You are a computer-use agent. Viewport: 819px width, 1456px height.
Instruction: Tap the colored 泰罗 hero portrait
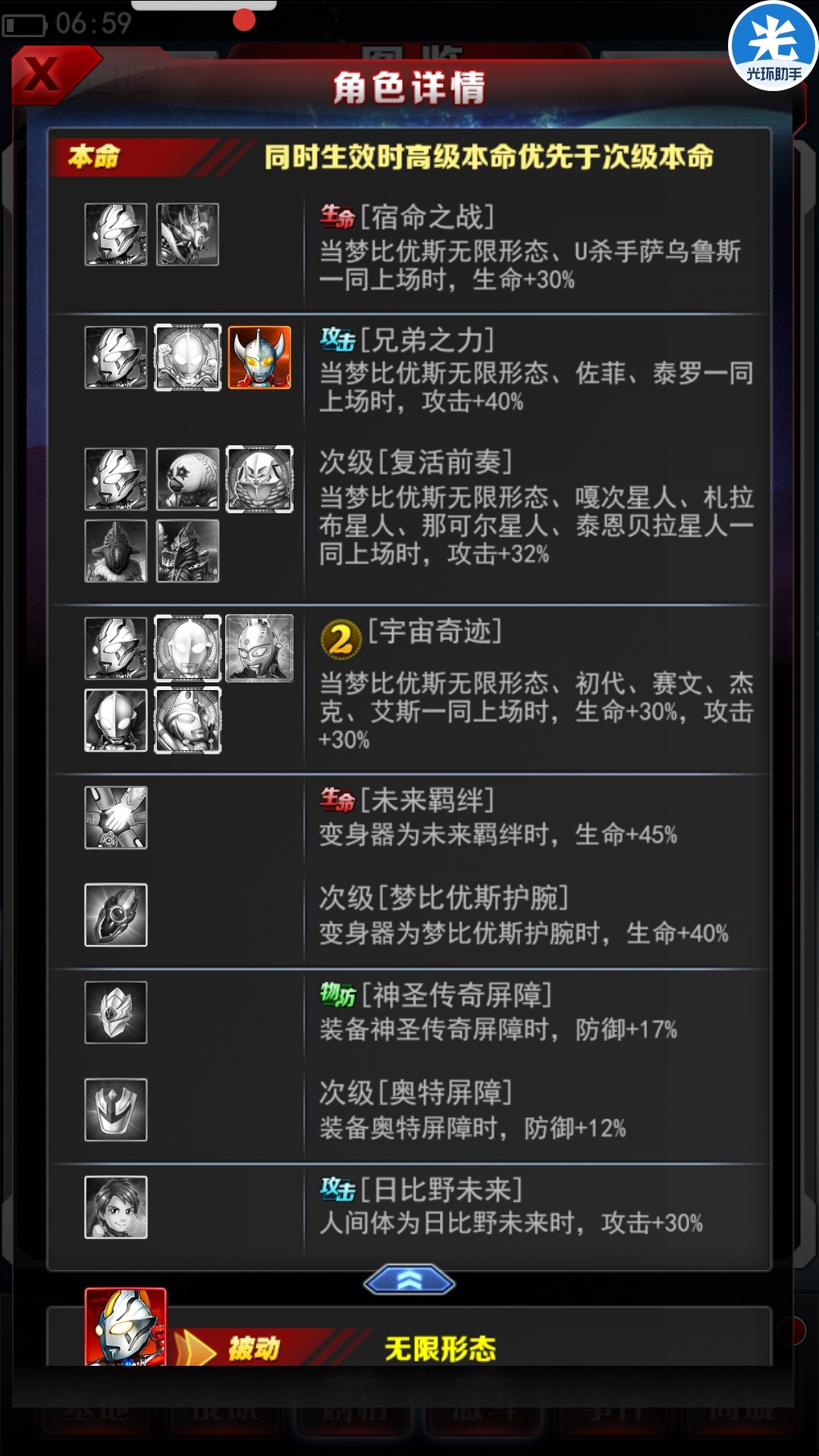tap(259, 357)
